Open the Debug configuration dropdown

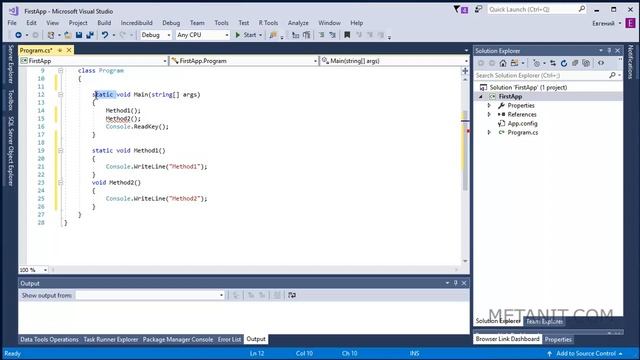[156, 35]
